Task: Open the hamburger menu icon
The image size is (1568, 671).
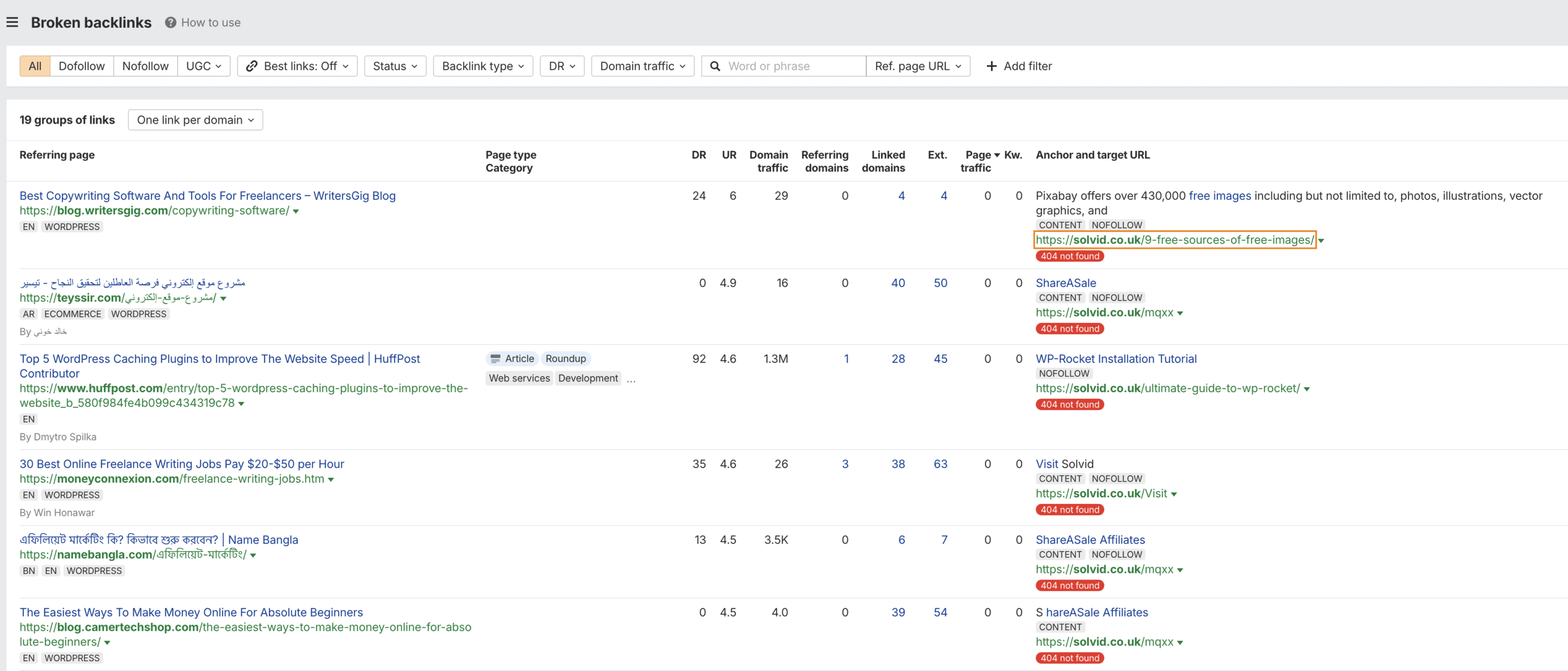Action: 12,22
